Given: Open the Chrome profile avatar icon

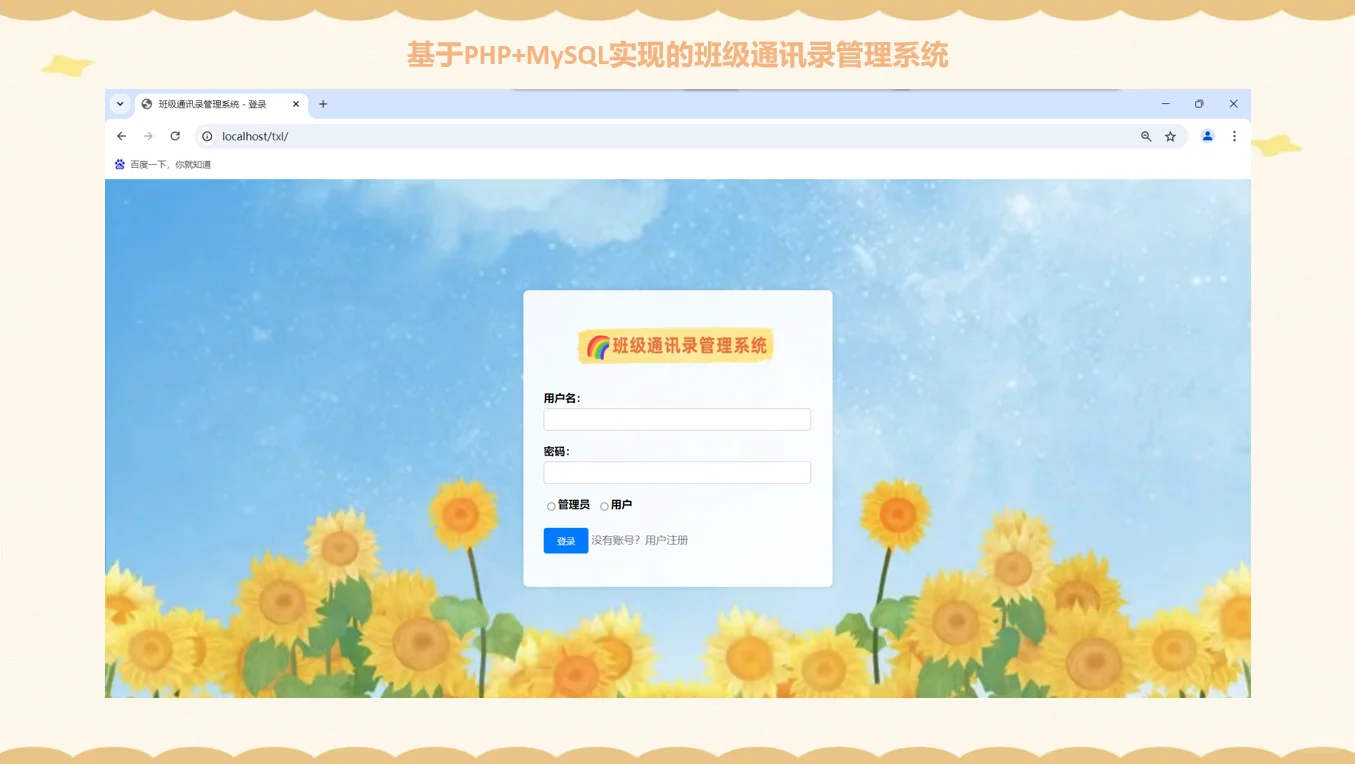Looking at the screenshot, I should coord(1207,136).
